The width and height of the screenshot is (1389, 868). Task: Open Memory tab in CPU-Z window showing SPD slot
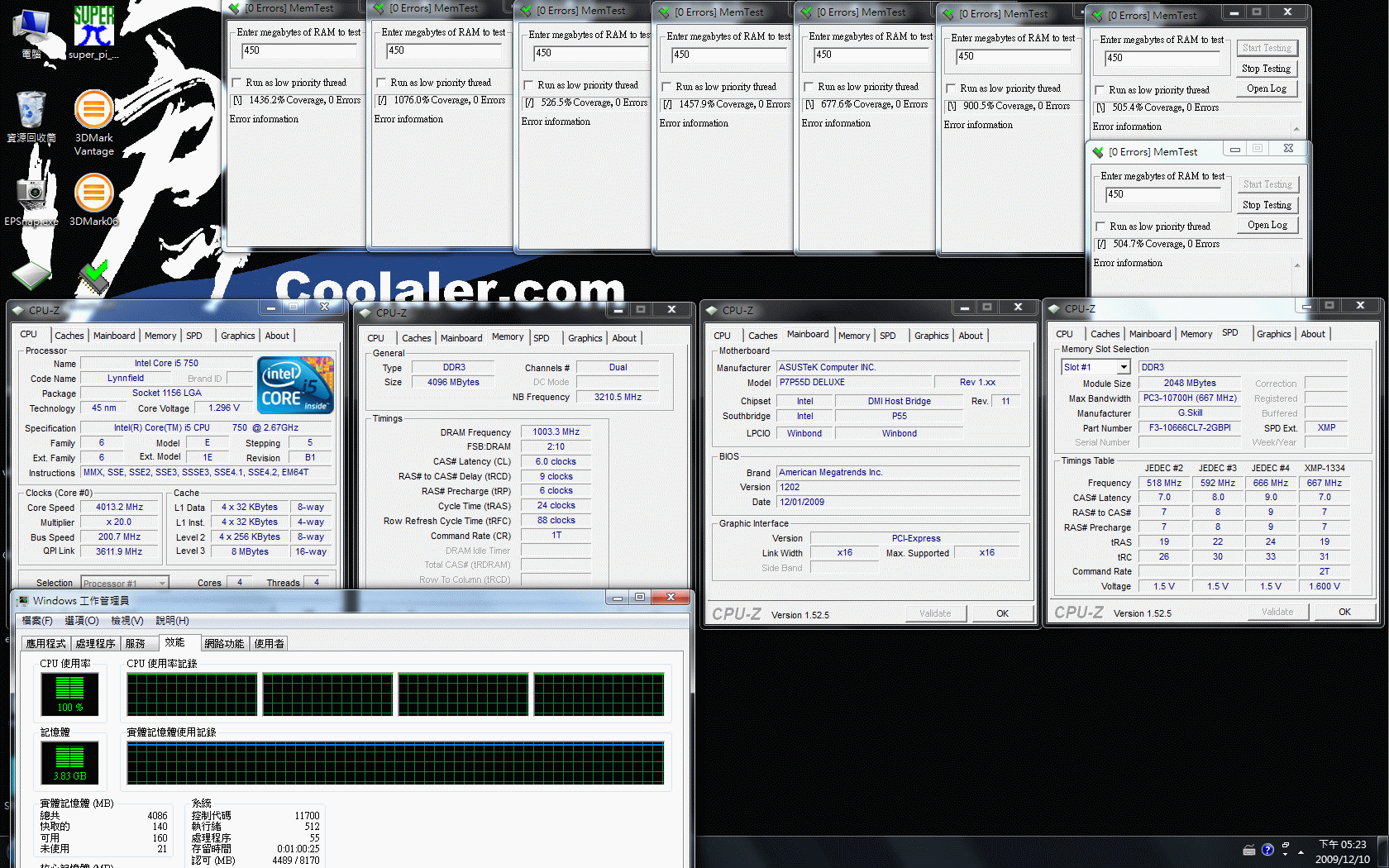(x=1196, y=334)
